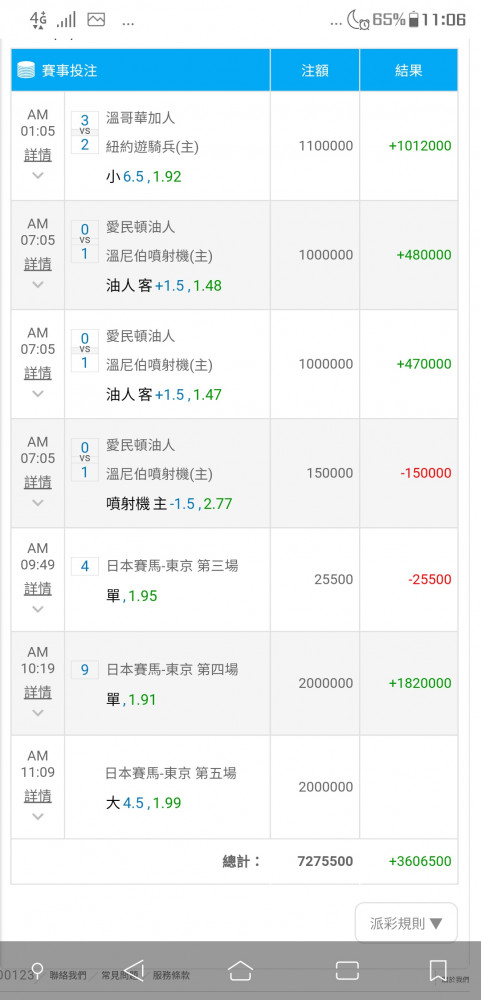
Task: Click the 聯絡我們 footer link
Action: click(x=68, y=975)
